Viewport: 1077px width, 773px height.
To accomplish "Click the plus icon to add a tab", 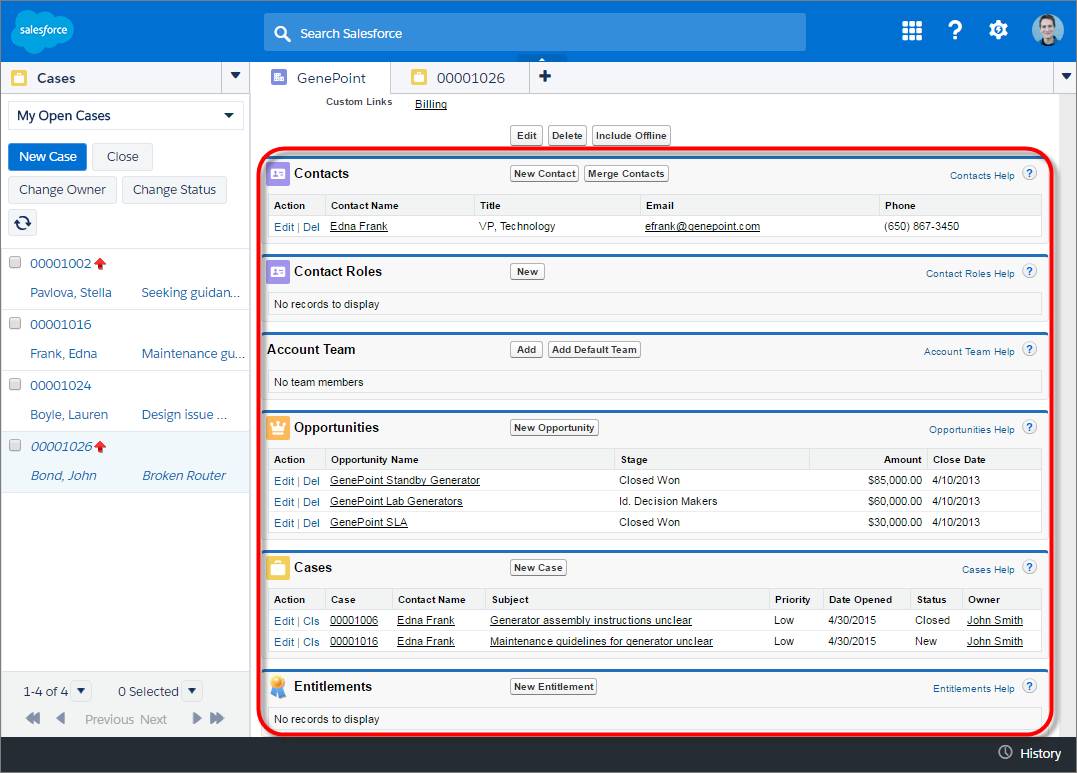I will coord(545,76).
